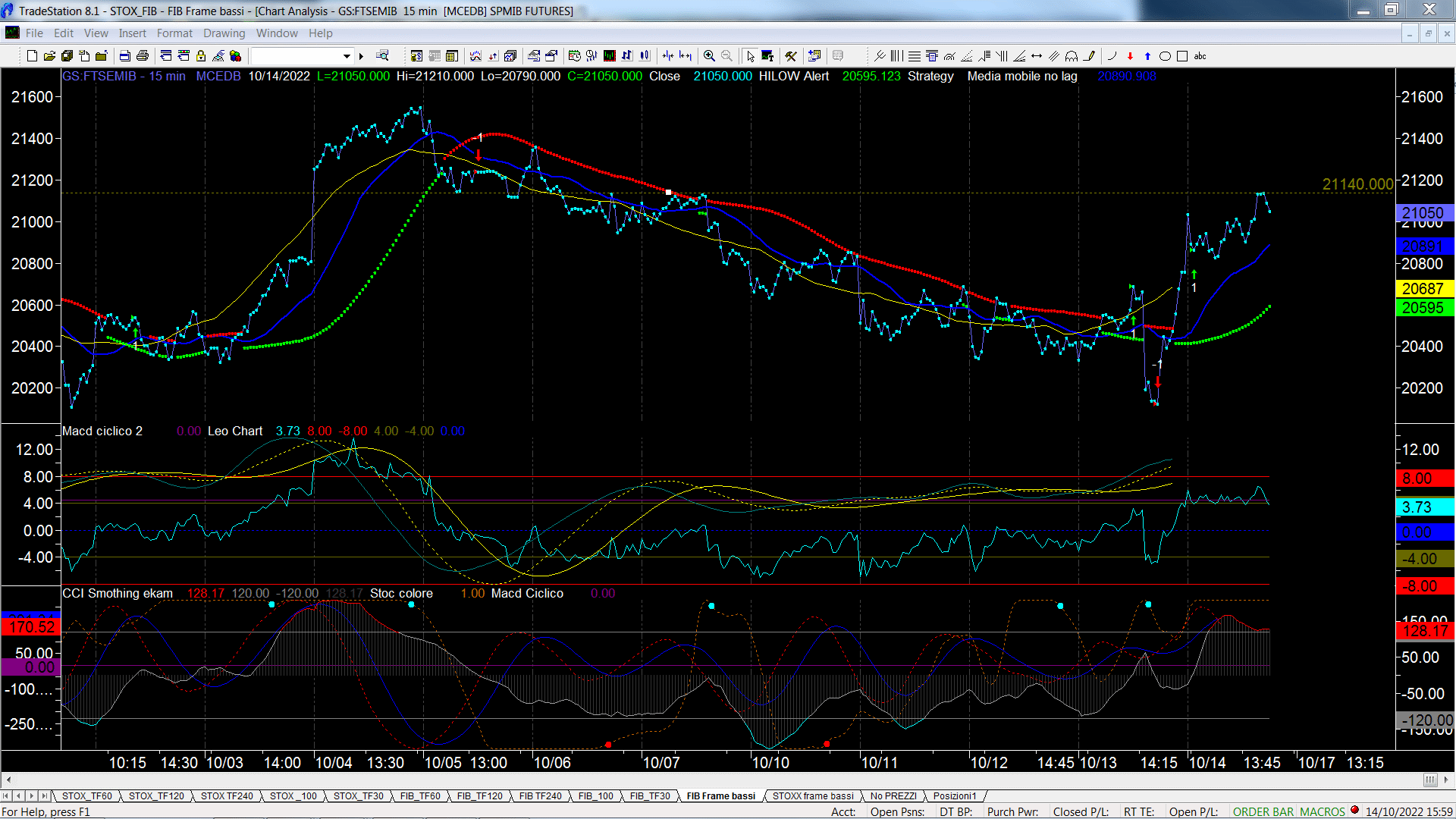Click the crossed hammer tools icon
The image size is (1456, 819).
(x=790, y=56)
